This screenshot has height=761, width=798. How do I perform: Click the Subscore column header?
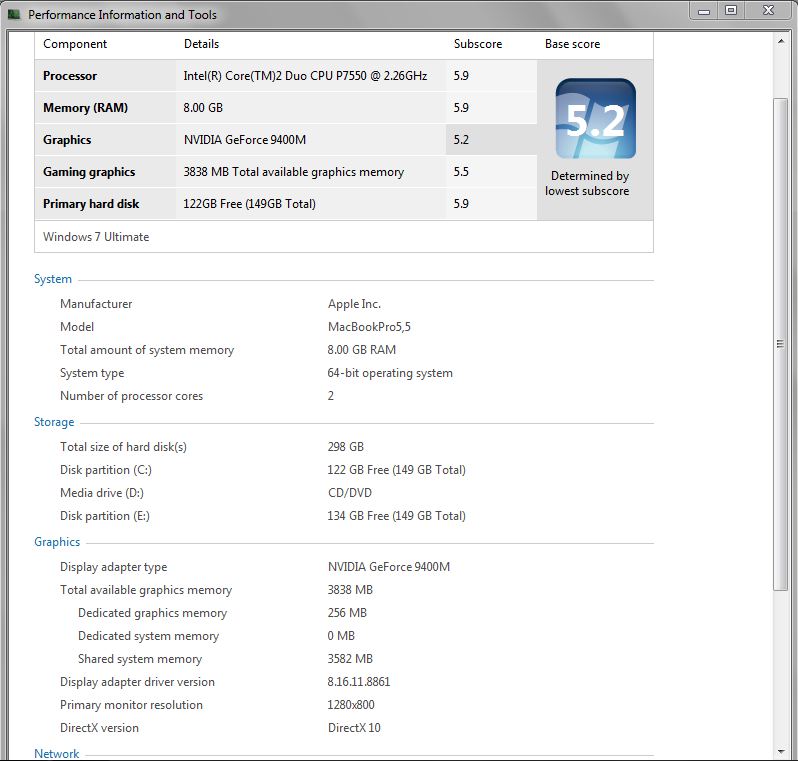point(478,44)
